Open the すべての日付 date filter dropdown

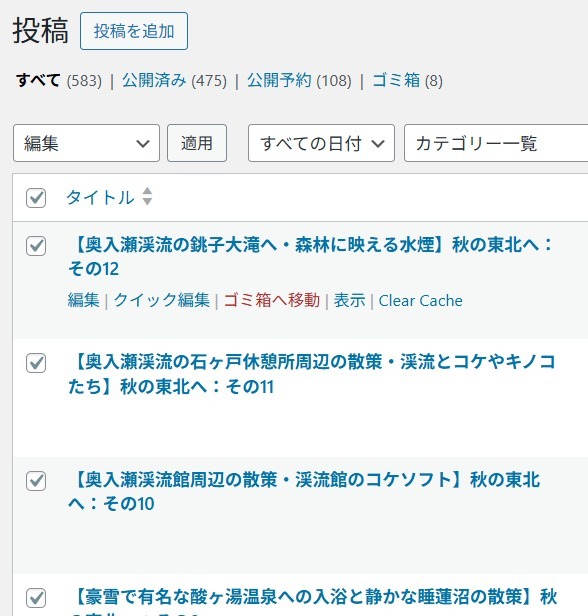(321, 143)
